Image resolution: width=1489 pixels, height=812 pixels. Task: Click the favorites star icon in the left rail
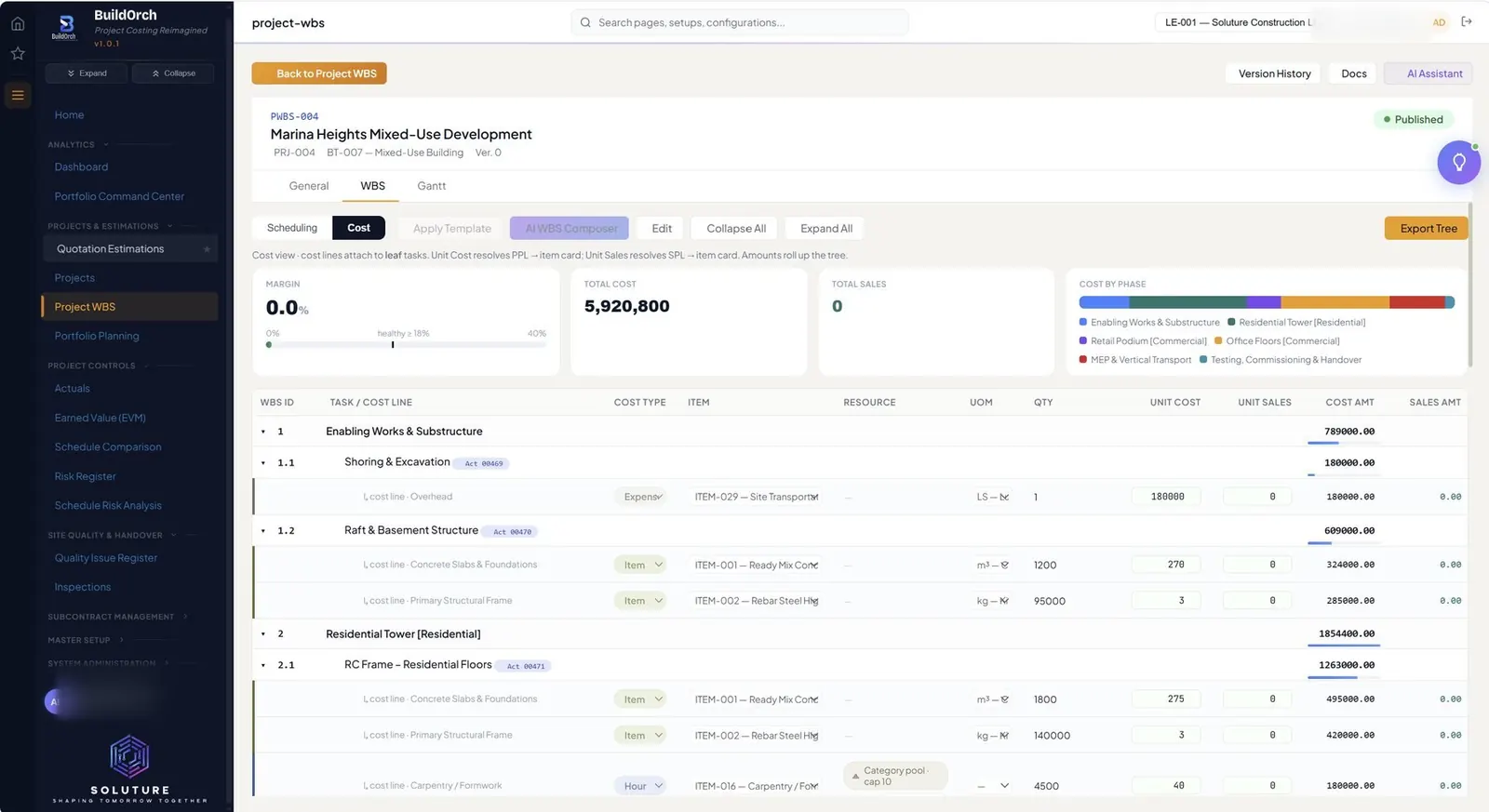point(18,54)
